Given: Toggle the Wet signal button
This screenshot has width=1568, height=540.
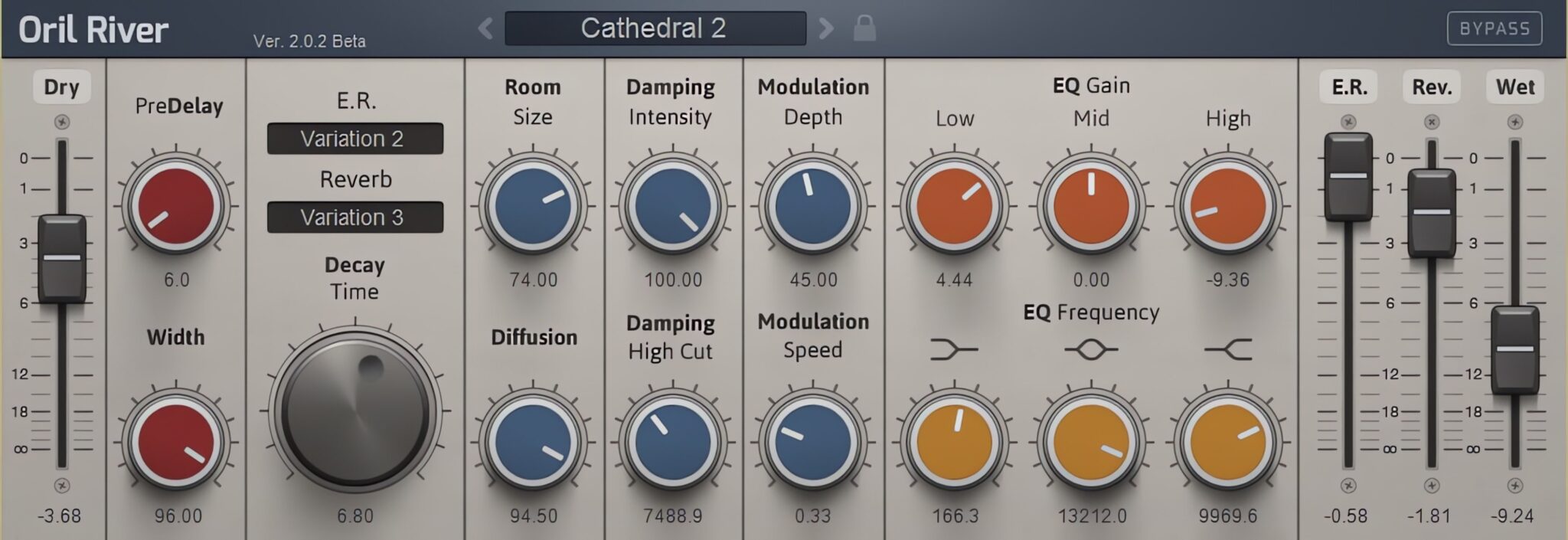Looking at the screenshot, I should (1514, 87).
